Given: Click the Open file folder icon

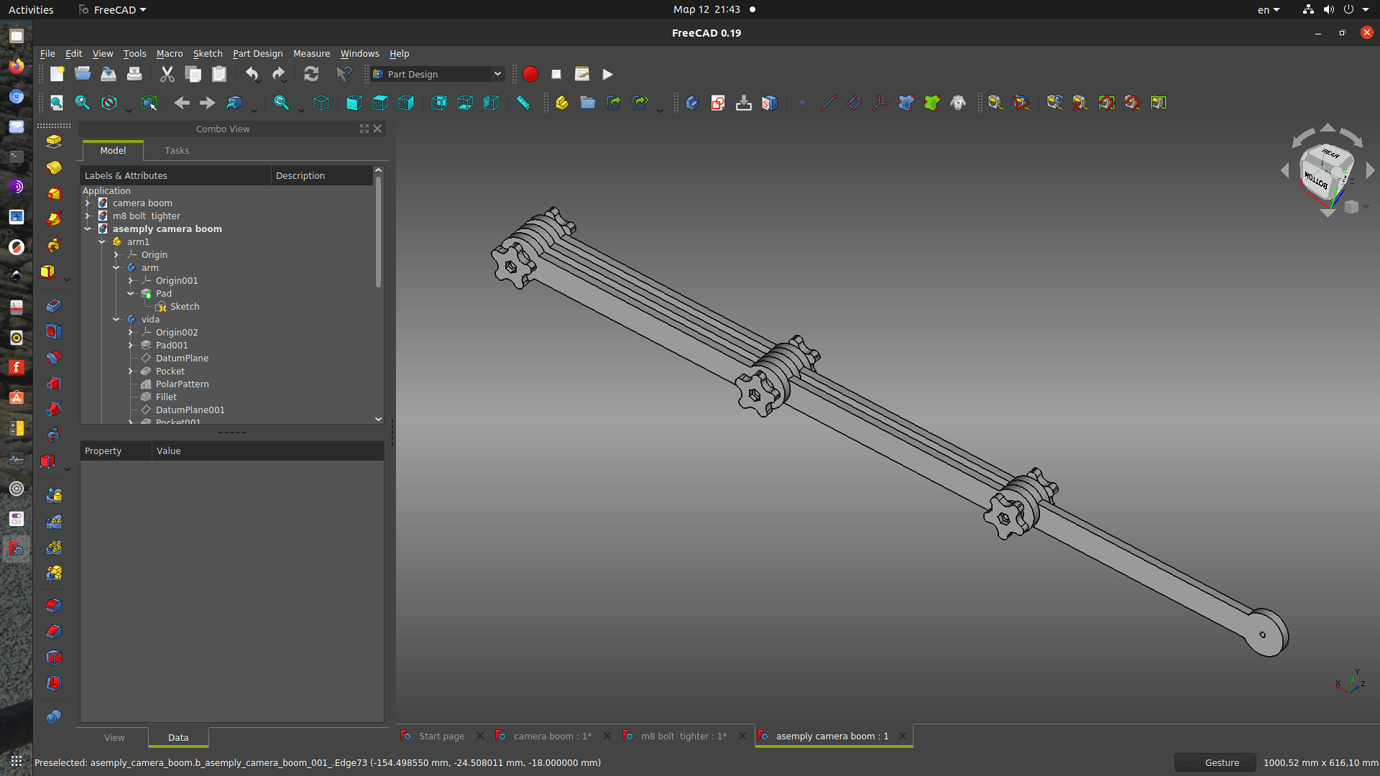Looking at the screenshot, I should (83, 74).
